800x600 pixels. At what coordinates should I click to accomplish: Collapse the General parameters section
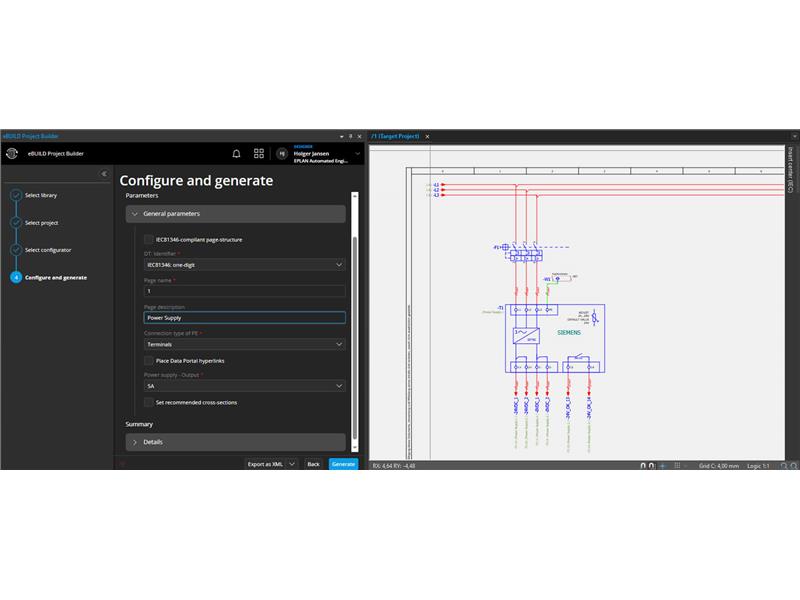point(236,214)
